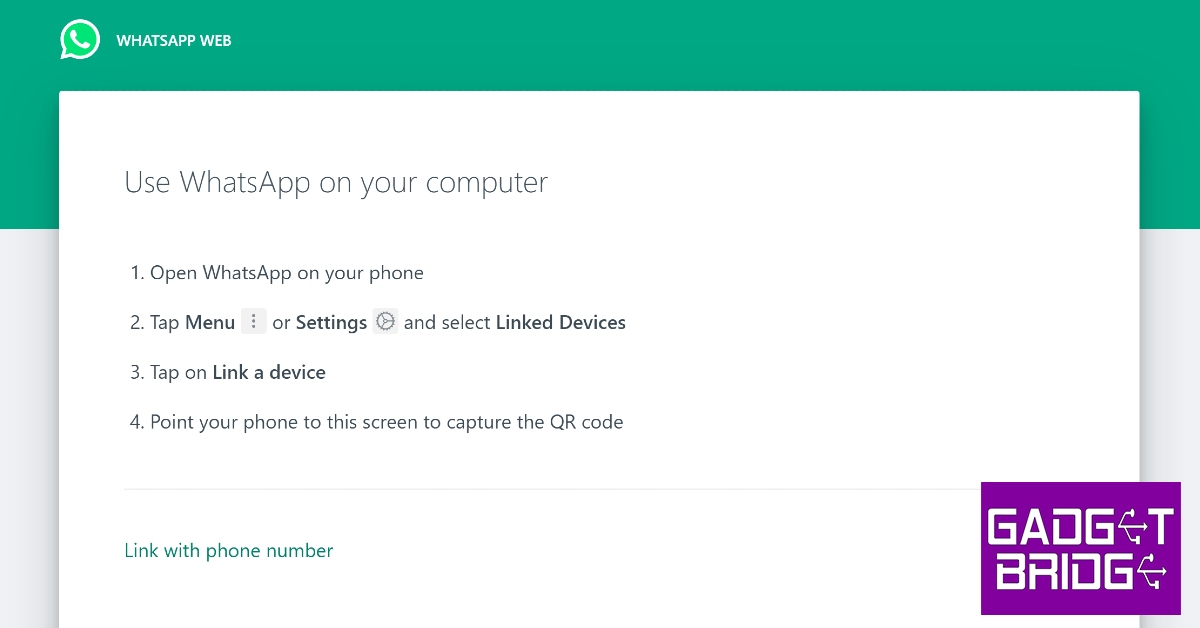The image size is (1200, 628).
Task: Open the Link with phone number link
Action: 228,550
